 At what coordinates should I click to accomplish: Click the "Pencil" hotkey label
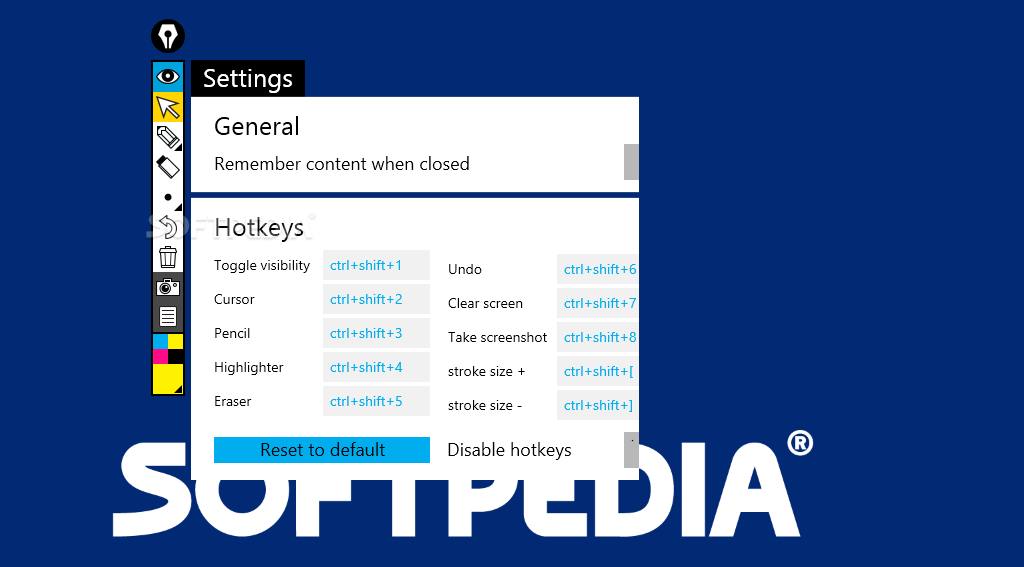[x=232, y=333]
